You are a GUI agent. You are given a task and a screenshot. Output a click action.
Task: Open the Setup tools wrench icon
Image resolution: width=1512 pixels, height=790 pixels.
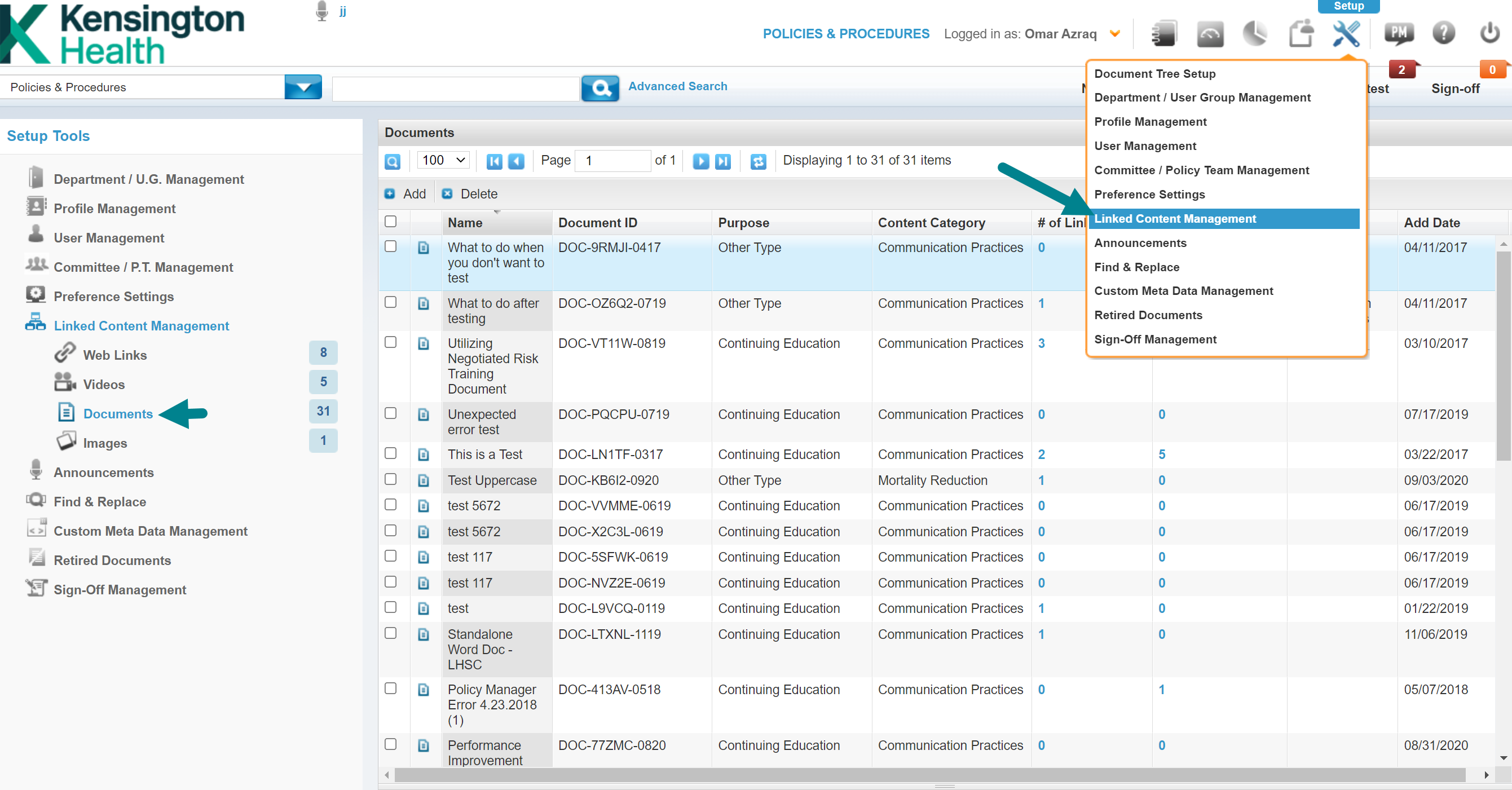[x=1347, y=34]
